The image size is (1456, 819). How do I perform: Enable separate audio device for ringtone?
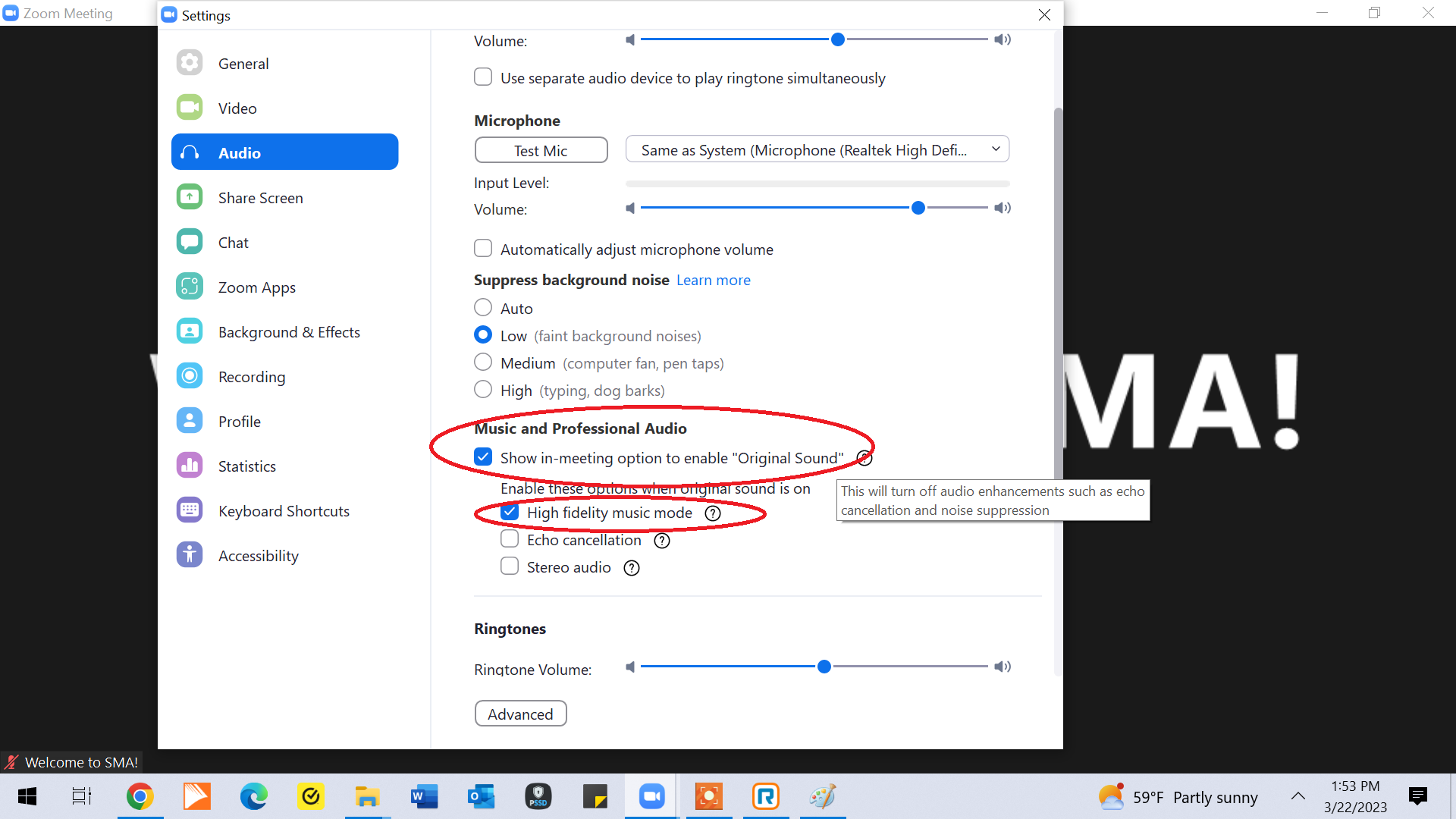click(483, 77)
